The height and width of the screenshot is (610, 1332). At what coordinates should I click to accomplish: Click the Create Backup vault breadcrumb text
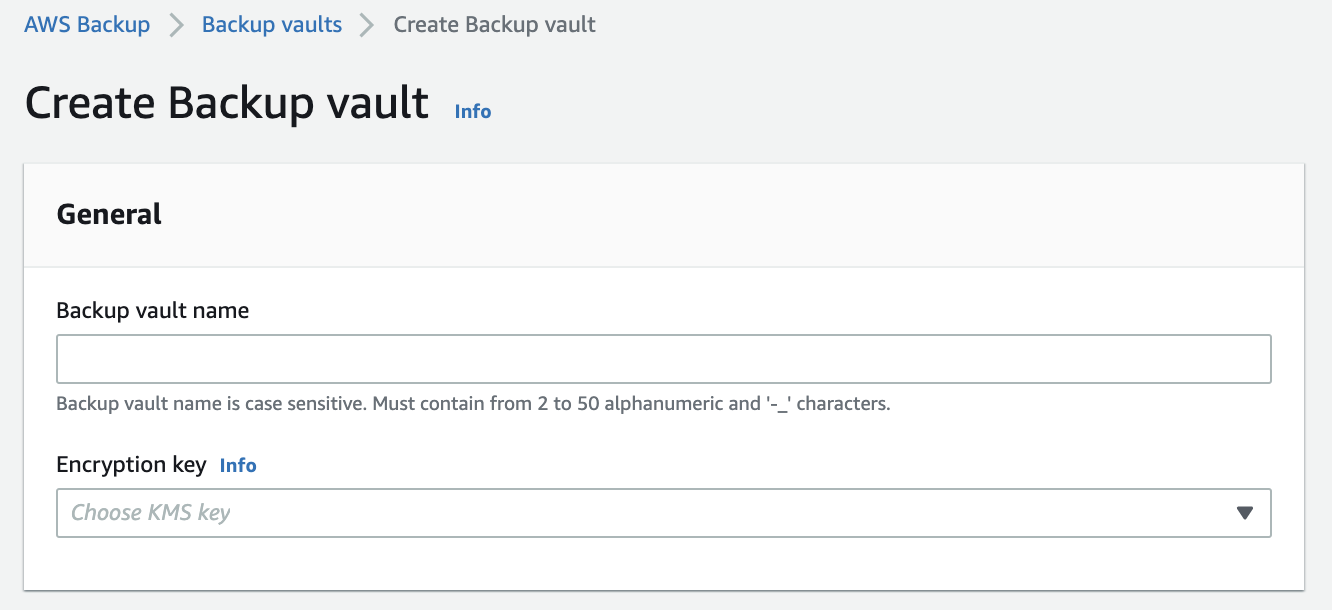[x=495, y=25]
